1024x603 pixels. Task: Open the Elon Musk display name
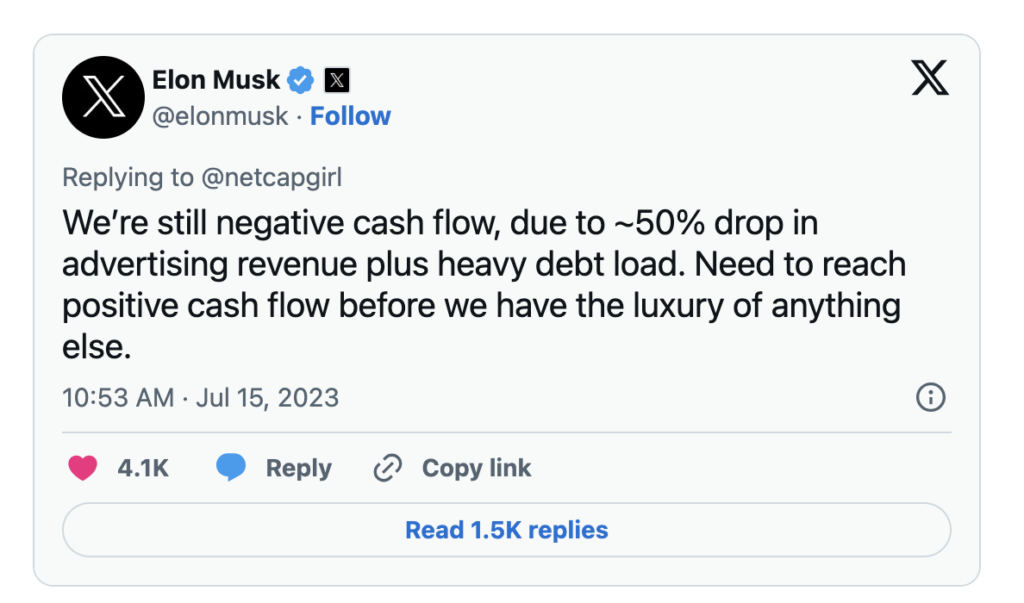coord(216,80)
